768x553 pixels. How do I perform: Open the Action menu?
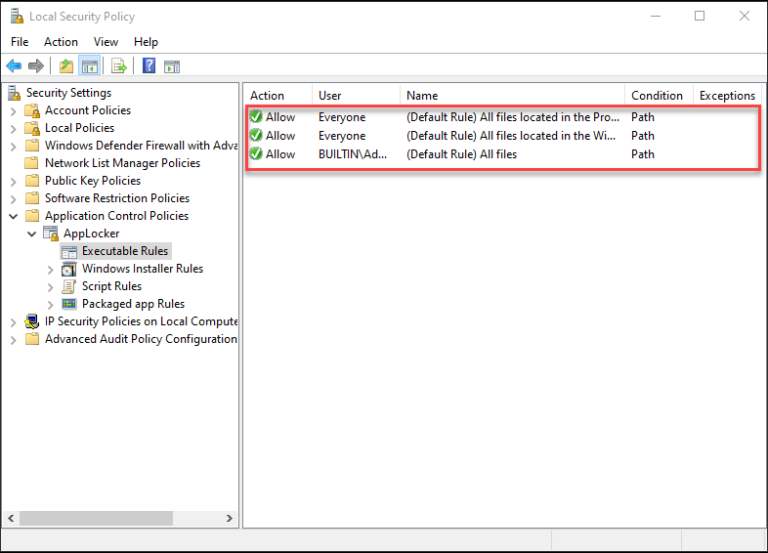(x=61, y=42)
